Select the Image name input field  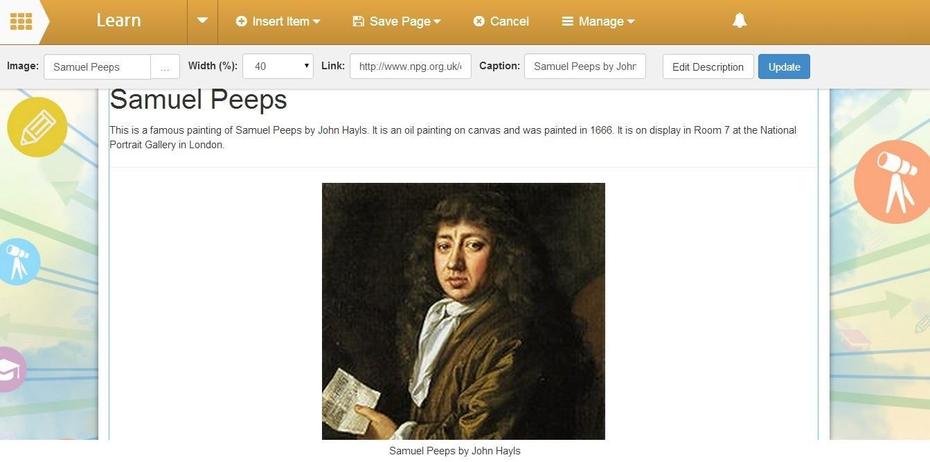pyautogui.click(x=97, y=66)
